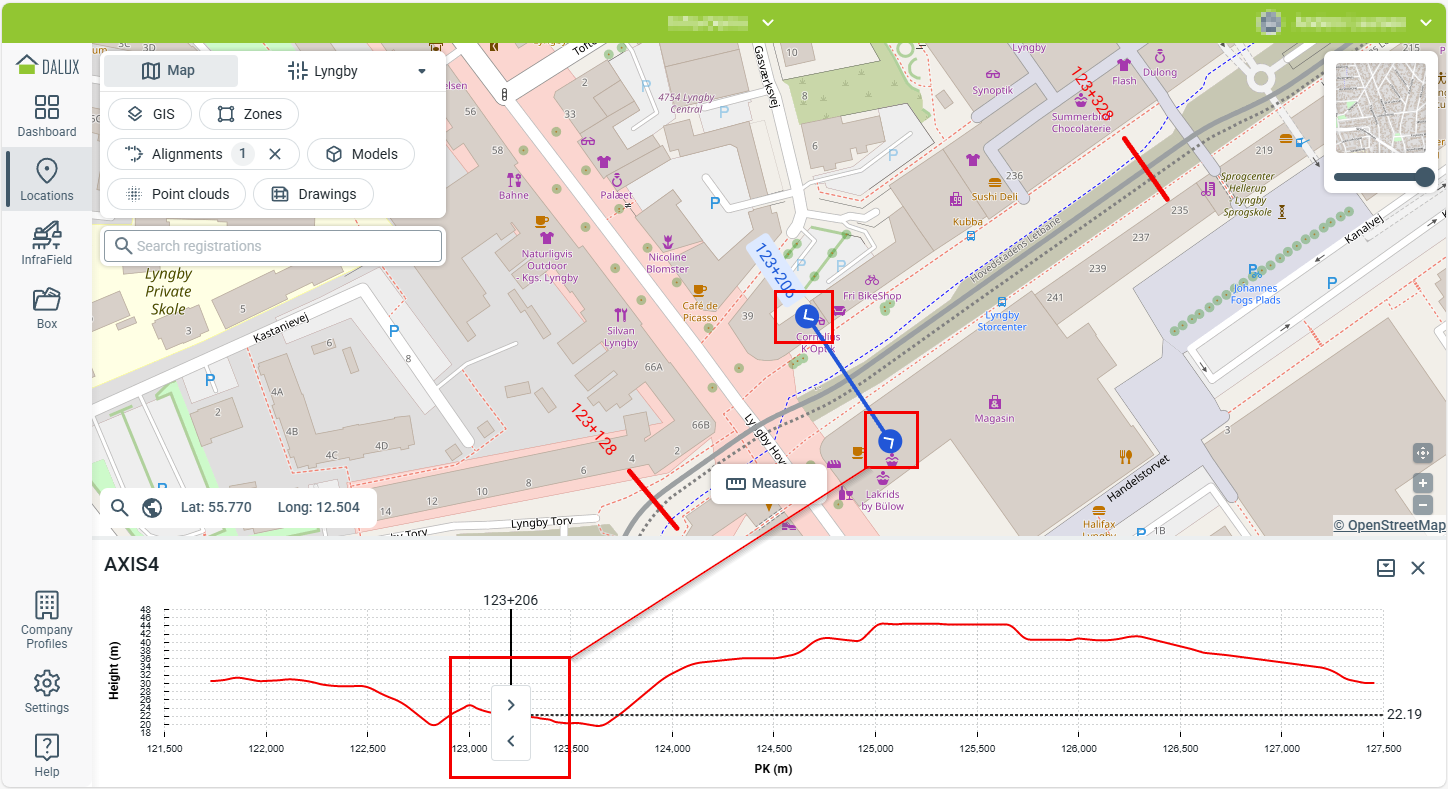This screenshot has width=1448, height=789.
Task: Open InfraField in the sidebar
Action: point(47,243)
